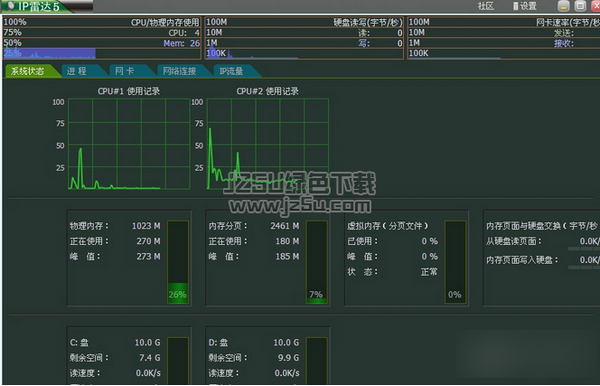Click the C: 盘 label
600x386 pixels.
click(79, 343)
